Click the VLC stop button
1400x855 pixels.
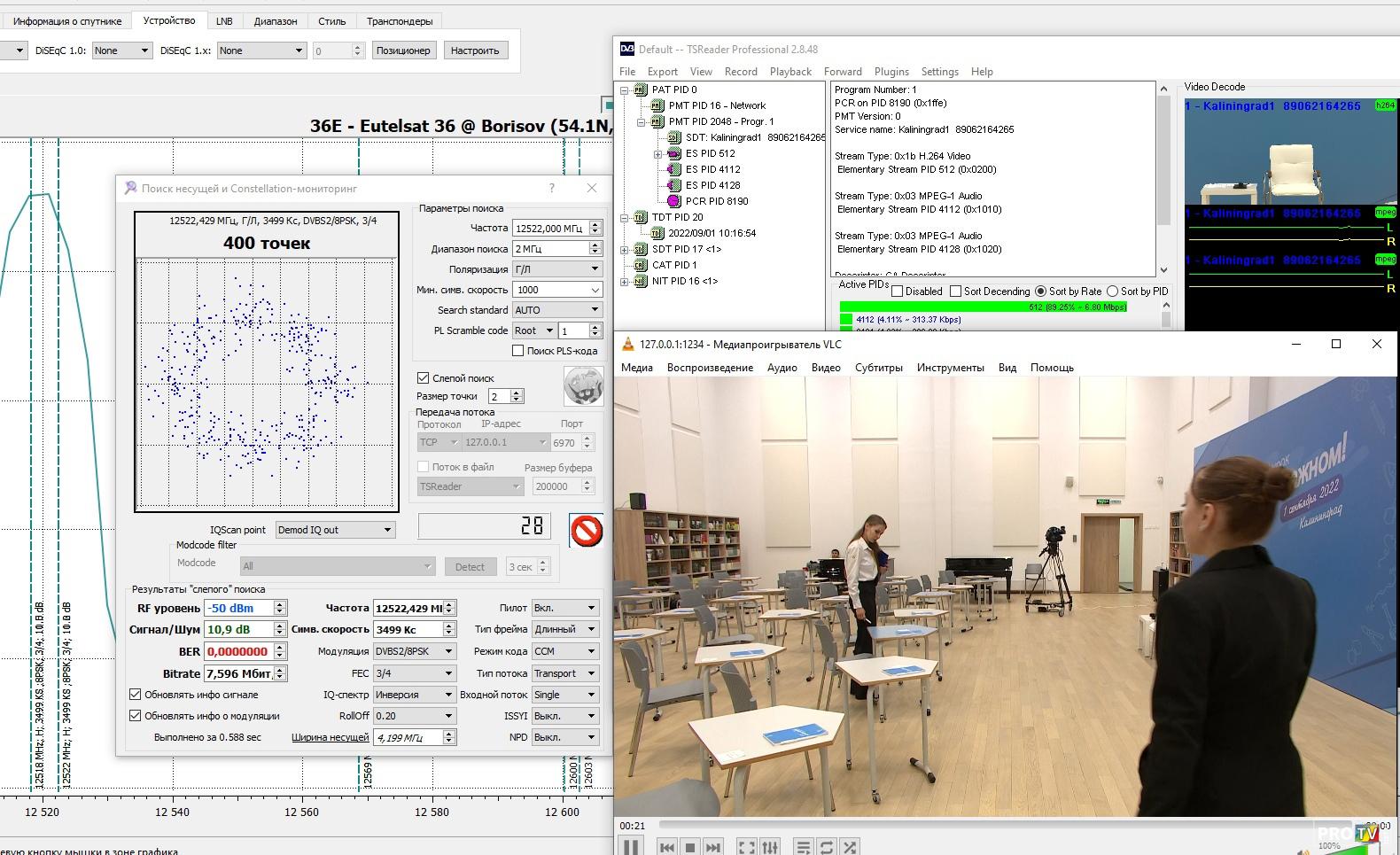690,848
